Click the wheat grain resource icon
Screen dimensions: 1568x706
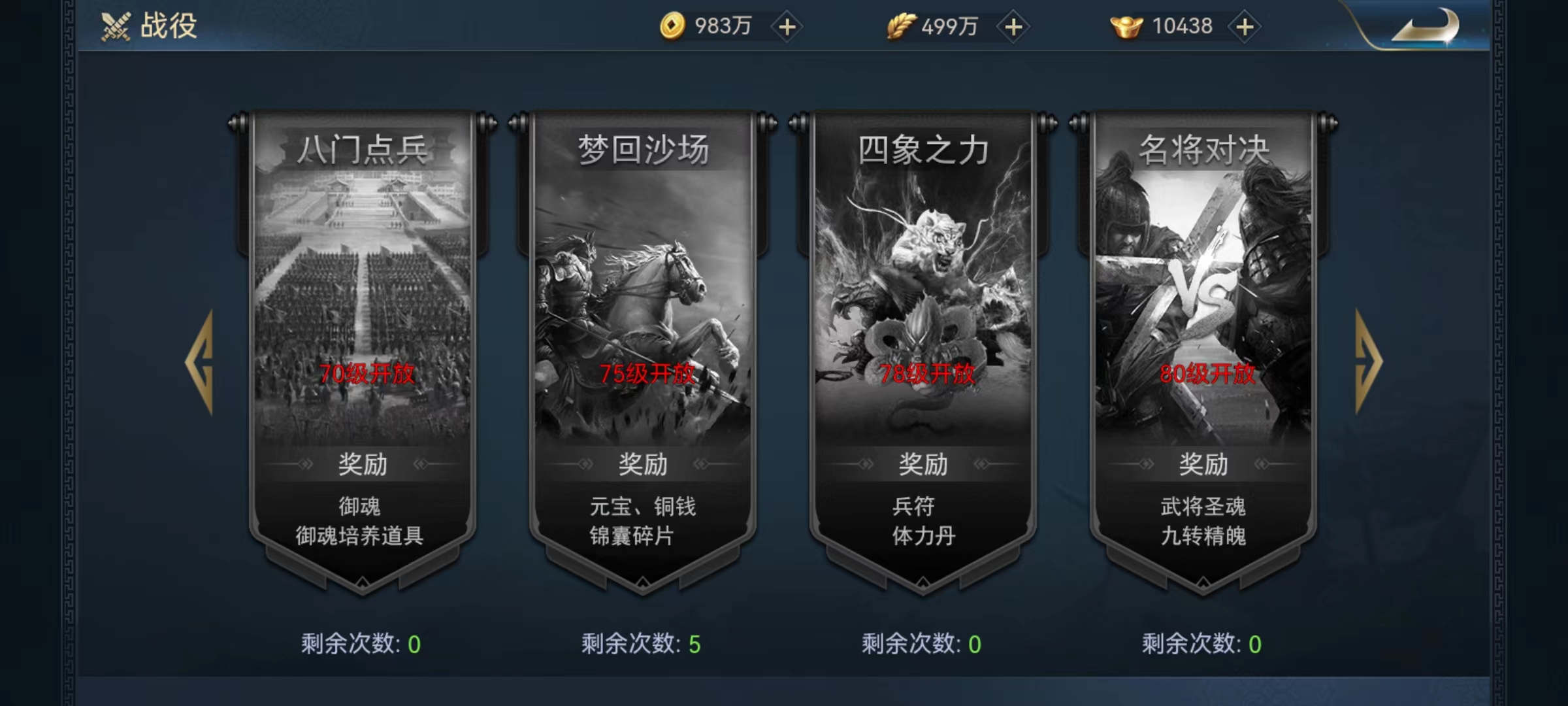(x=901, y=26)
